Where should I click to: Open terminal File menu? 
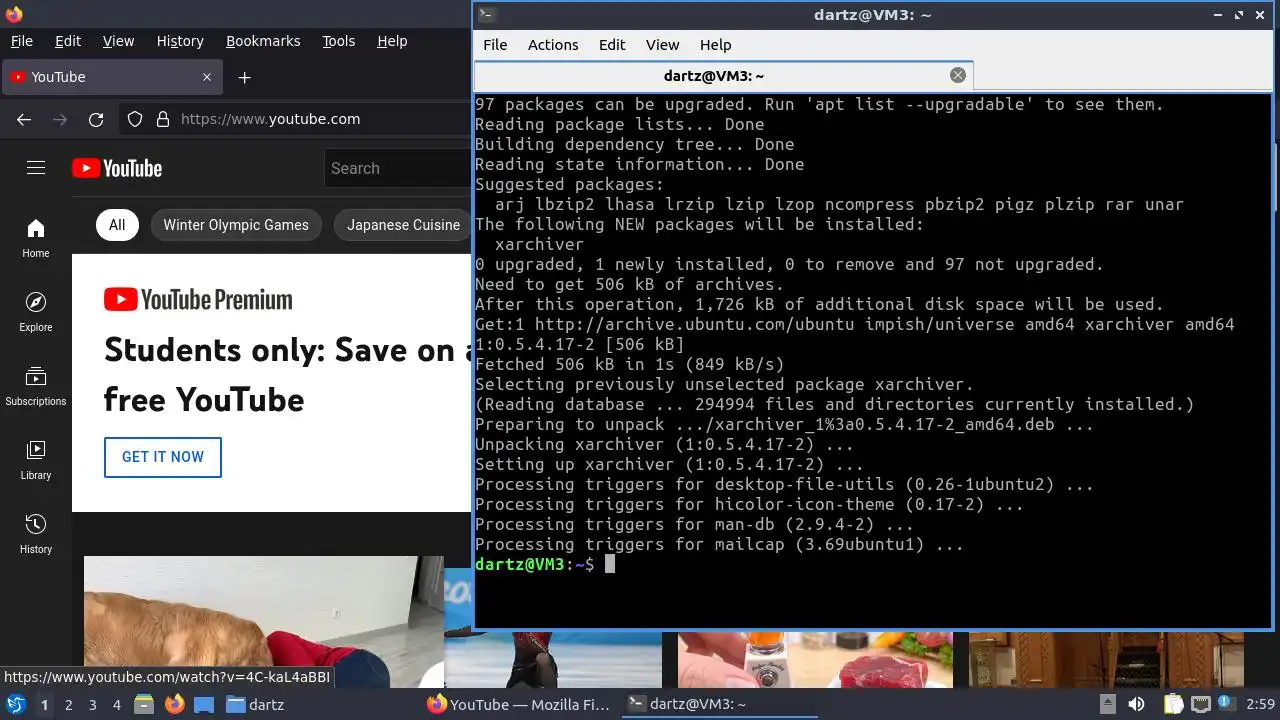click(495, 45)
